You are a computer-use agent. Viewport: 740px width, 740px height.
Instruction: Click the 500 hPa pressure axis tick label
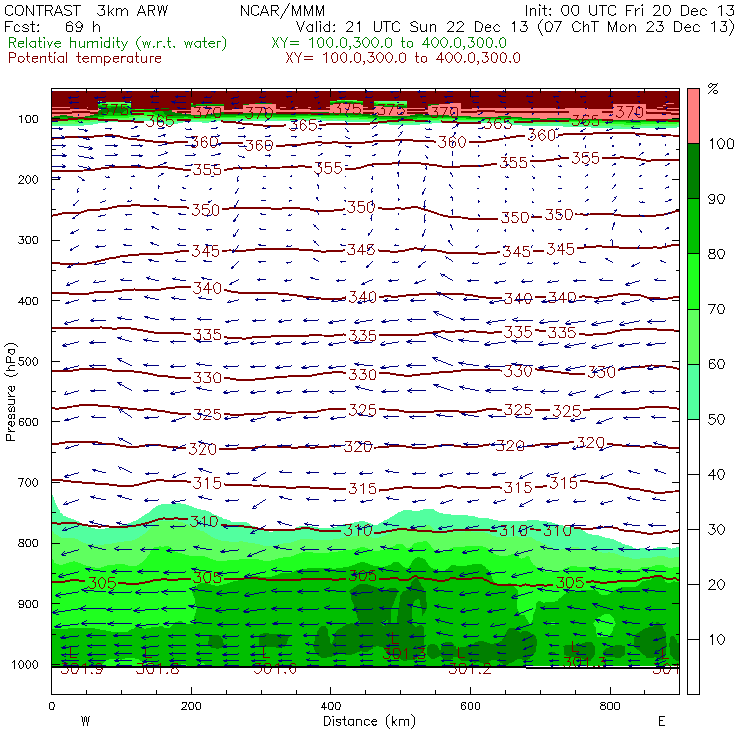pos(28,362)
